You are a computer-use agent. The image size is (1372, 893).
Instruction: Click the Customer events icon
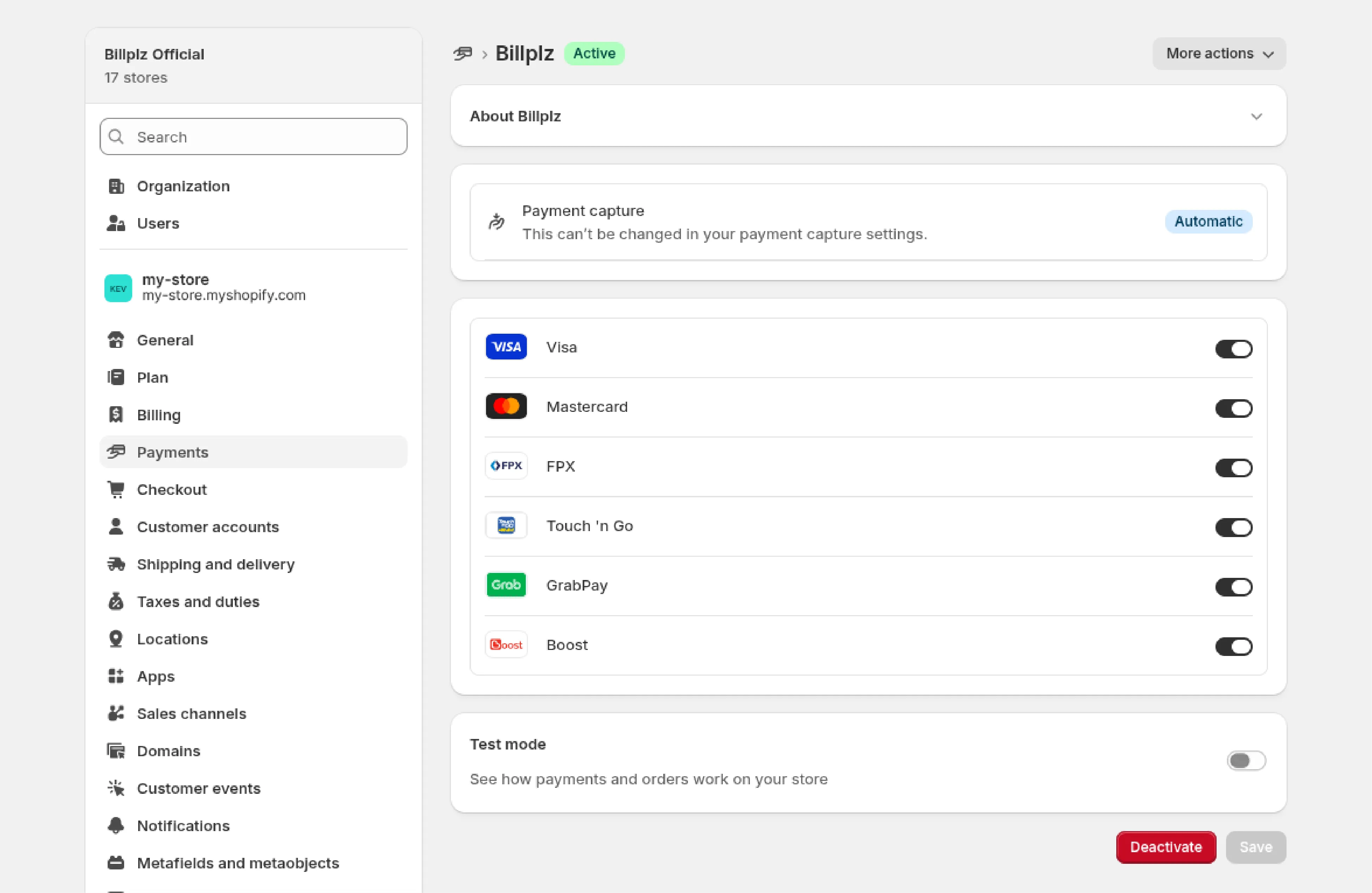(x=116, y=788)
